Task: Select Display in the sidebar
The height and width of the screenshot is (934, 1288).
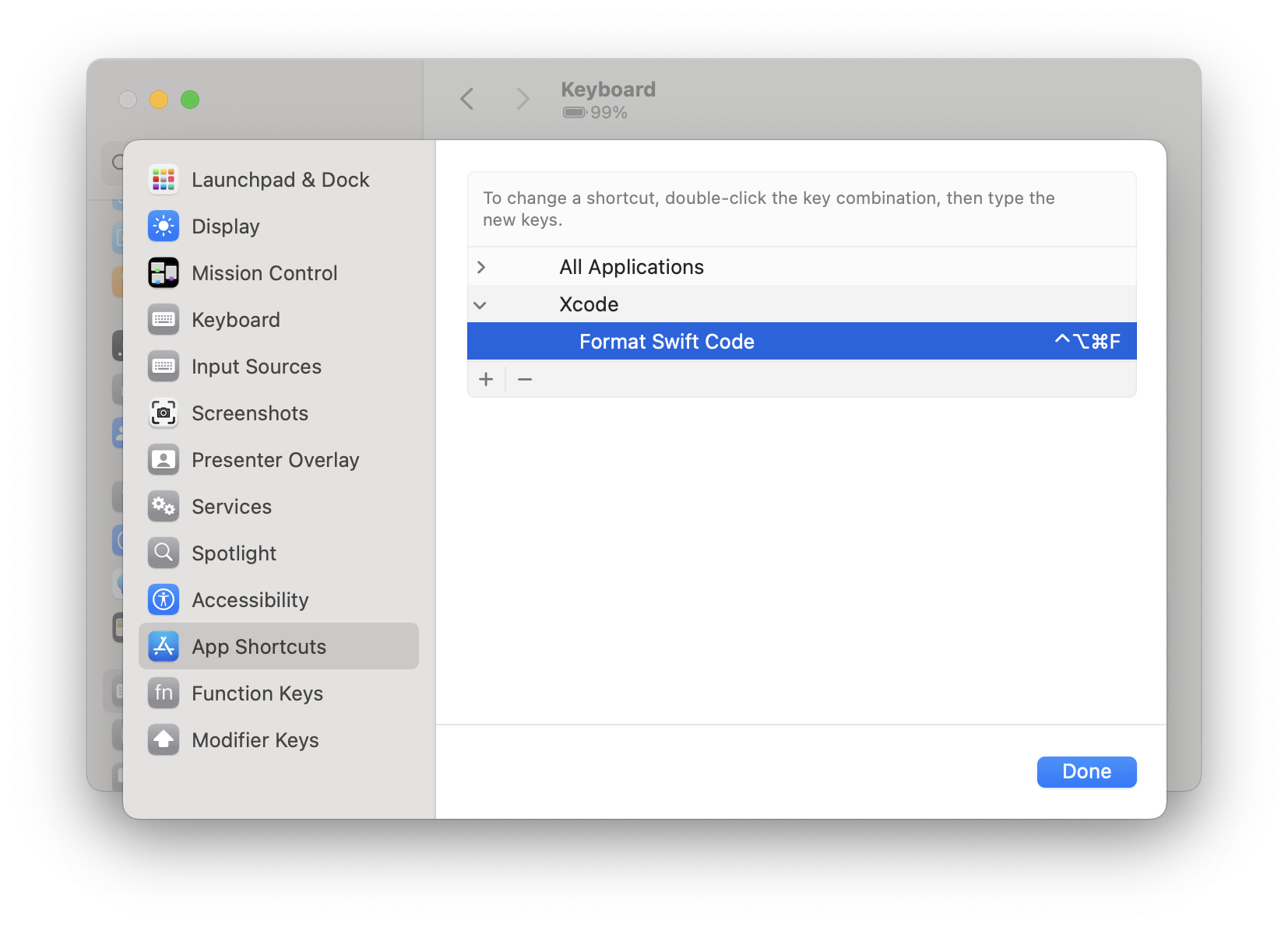Action: point(279,226)
